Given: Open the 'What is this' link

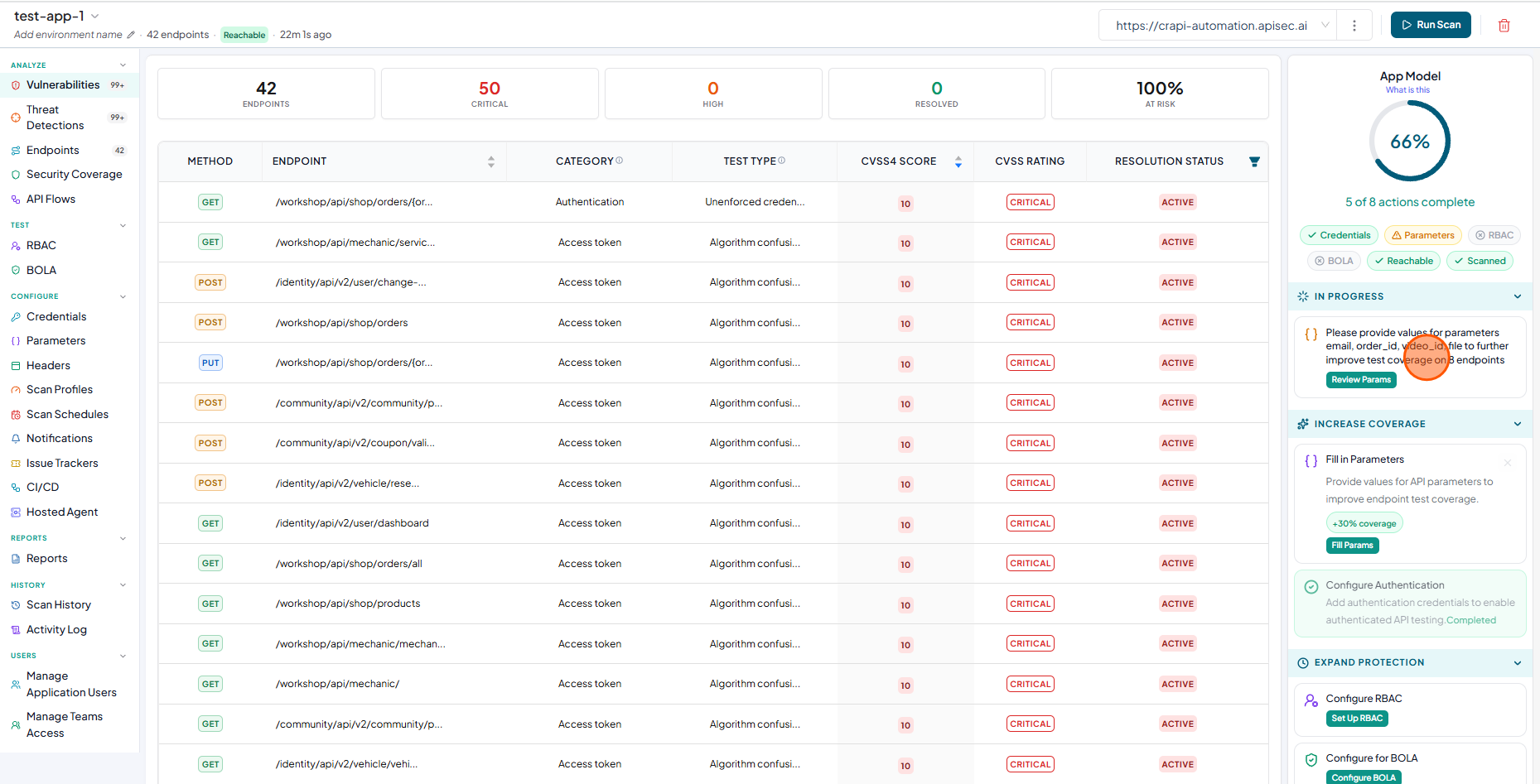Looking at the screenshot, I should (x=1407, y=90).
